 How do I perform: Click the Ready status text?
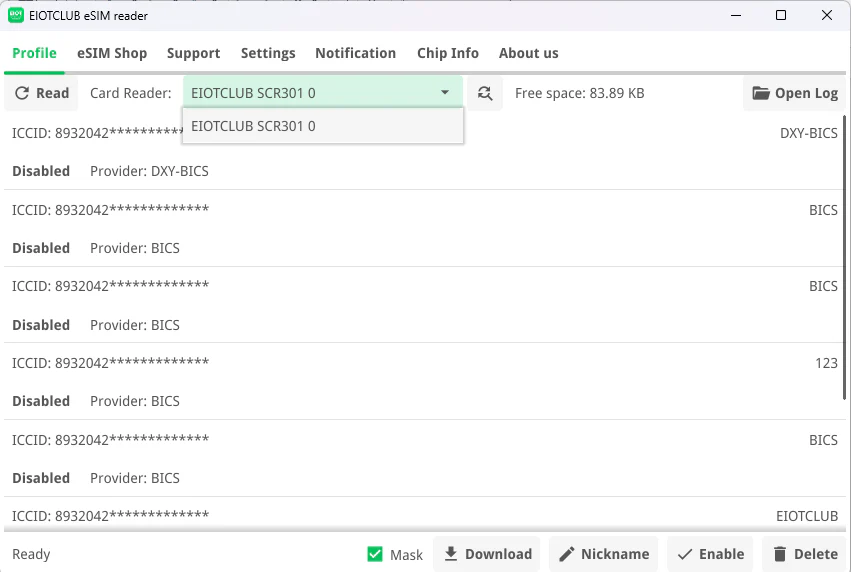[x=31, y=554]
